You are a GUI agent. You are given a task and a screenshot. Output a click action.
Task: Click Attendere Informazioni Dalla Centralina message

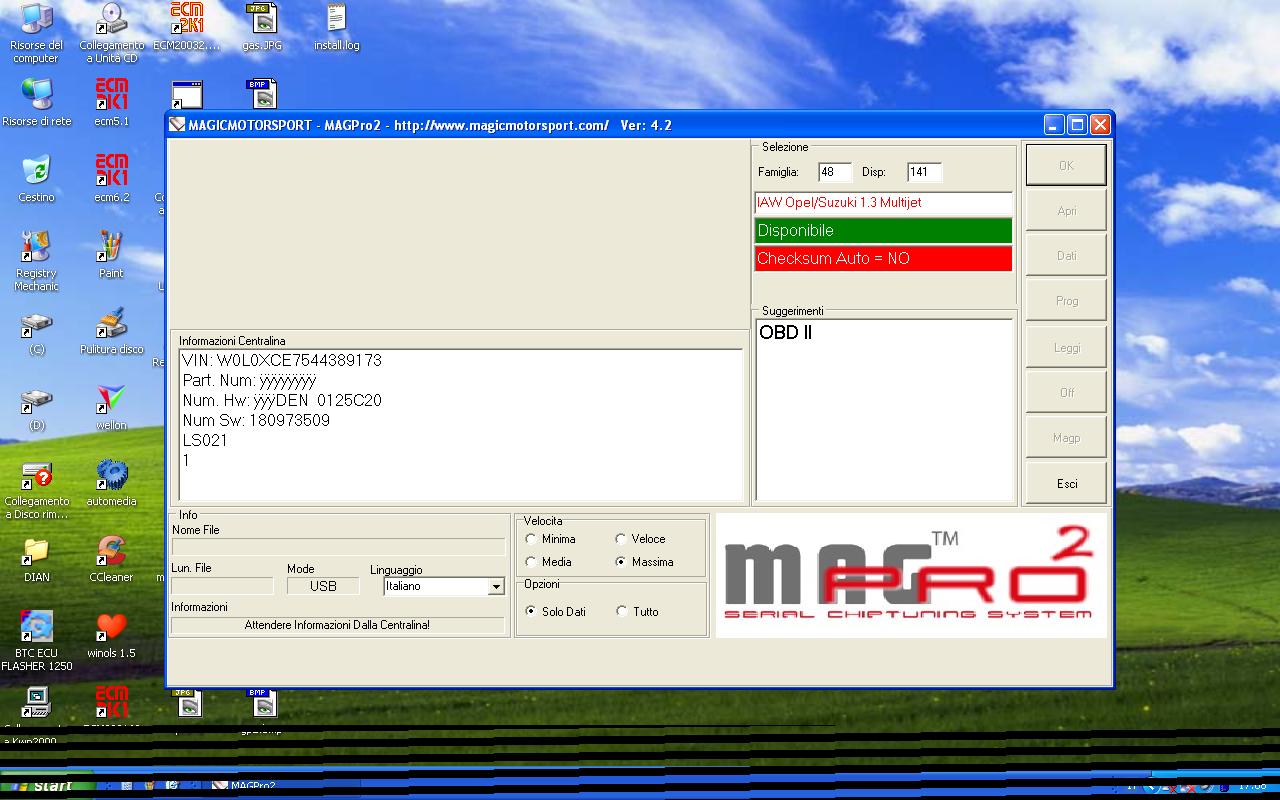337,625
